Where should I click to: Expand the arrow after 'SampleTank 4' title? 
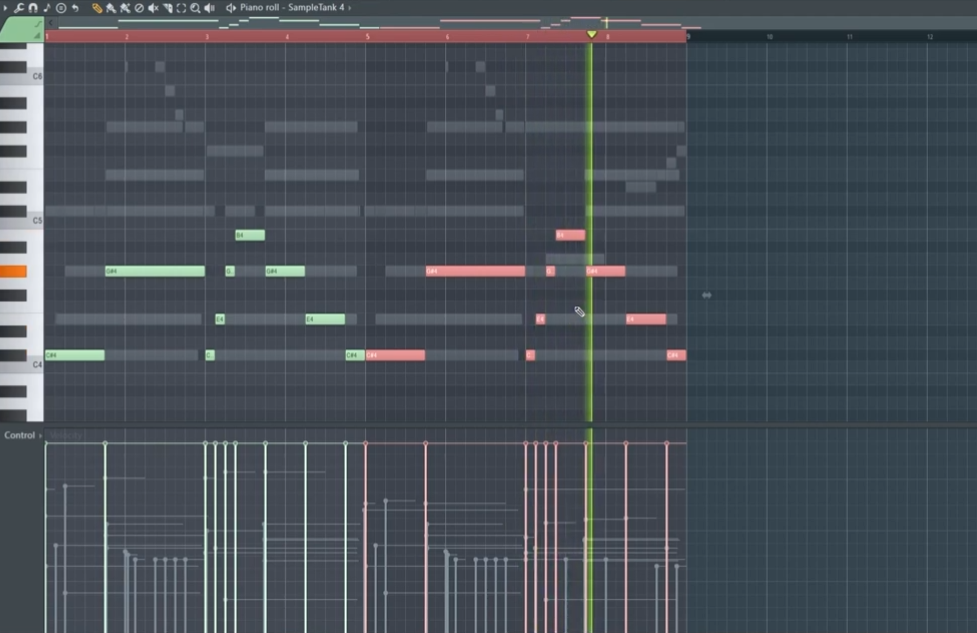tap(350, 7)
